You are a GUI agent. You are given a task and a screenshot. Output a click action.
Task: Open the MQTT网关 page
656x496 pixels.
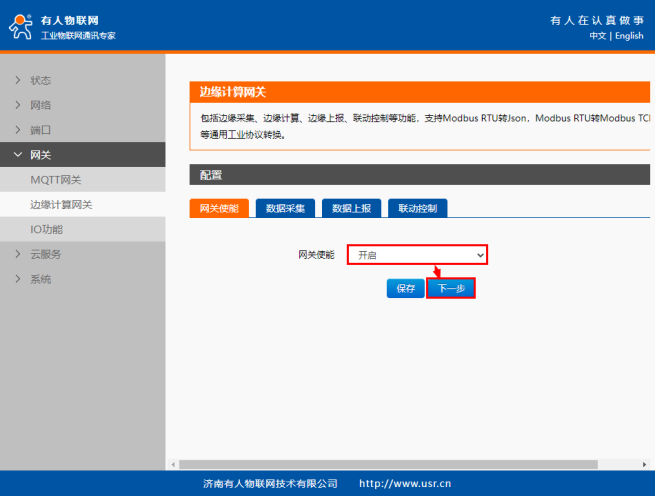click(56, 180)
